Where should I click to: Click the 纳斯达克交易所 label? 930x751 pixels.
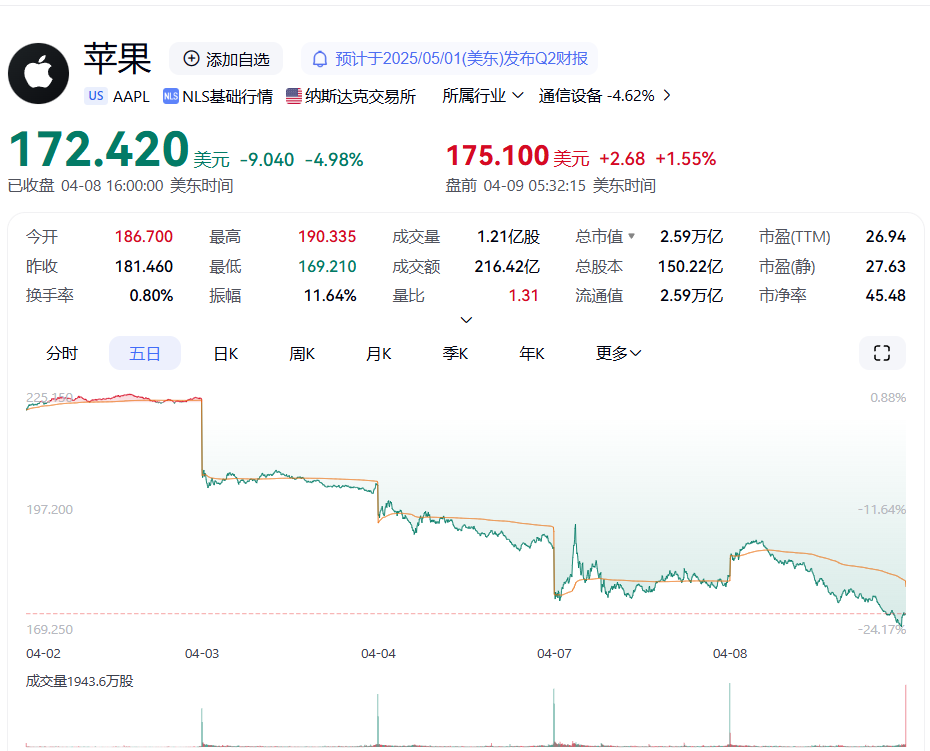360,96
